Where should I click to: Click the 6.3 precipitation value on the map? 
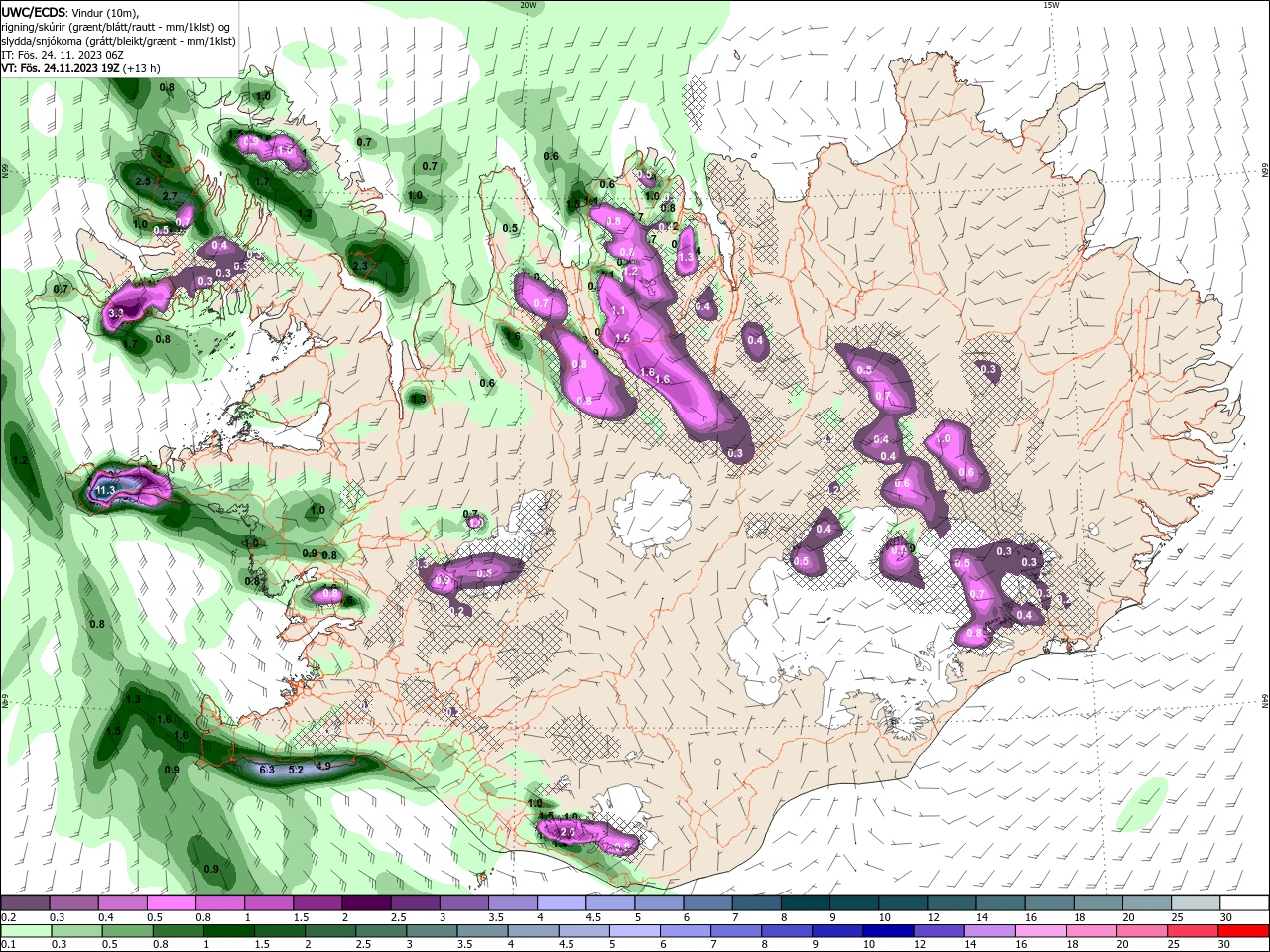pos(266,769)
